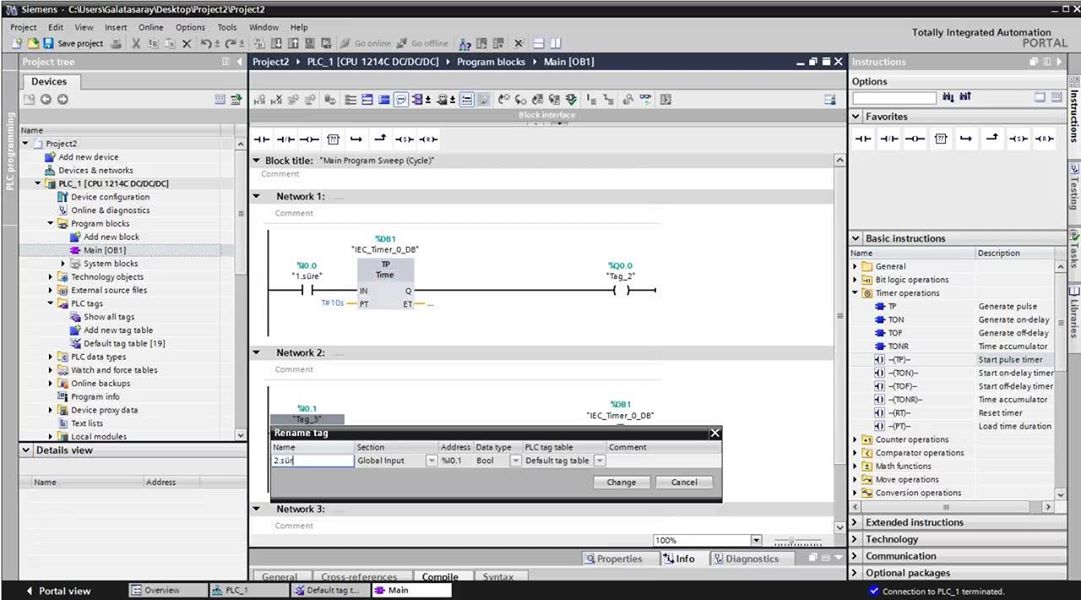Pick output coil in Instructions Favorites pane
The image size is (1081, 600).
[x=915, y=139]
